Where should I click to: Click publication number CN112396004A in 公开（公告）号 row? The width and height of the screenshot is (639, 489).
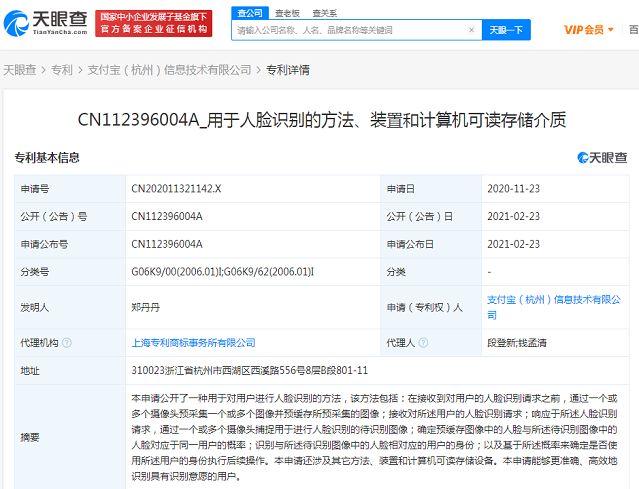coord(167,216)
